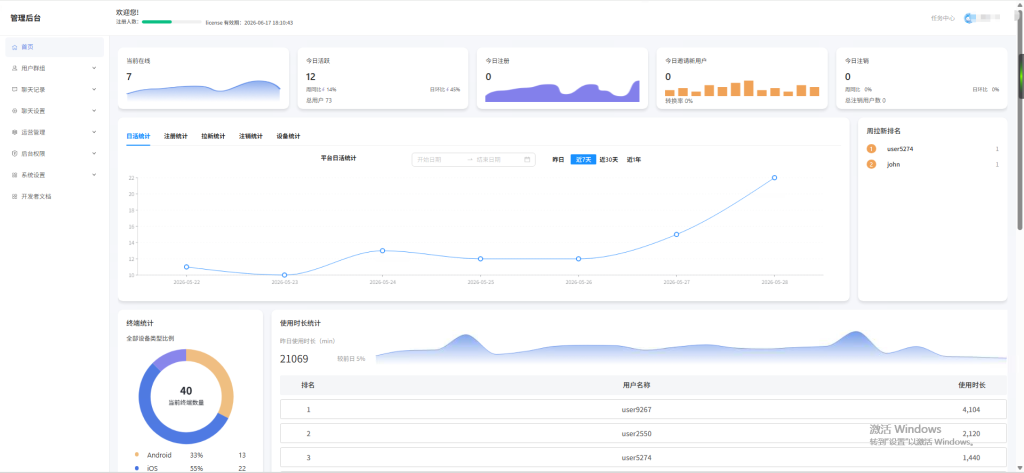
Task: Click user5274 in usage ranking table
Action: point(636,457)
